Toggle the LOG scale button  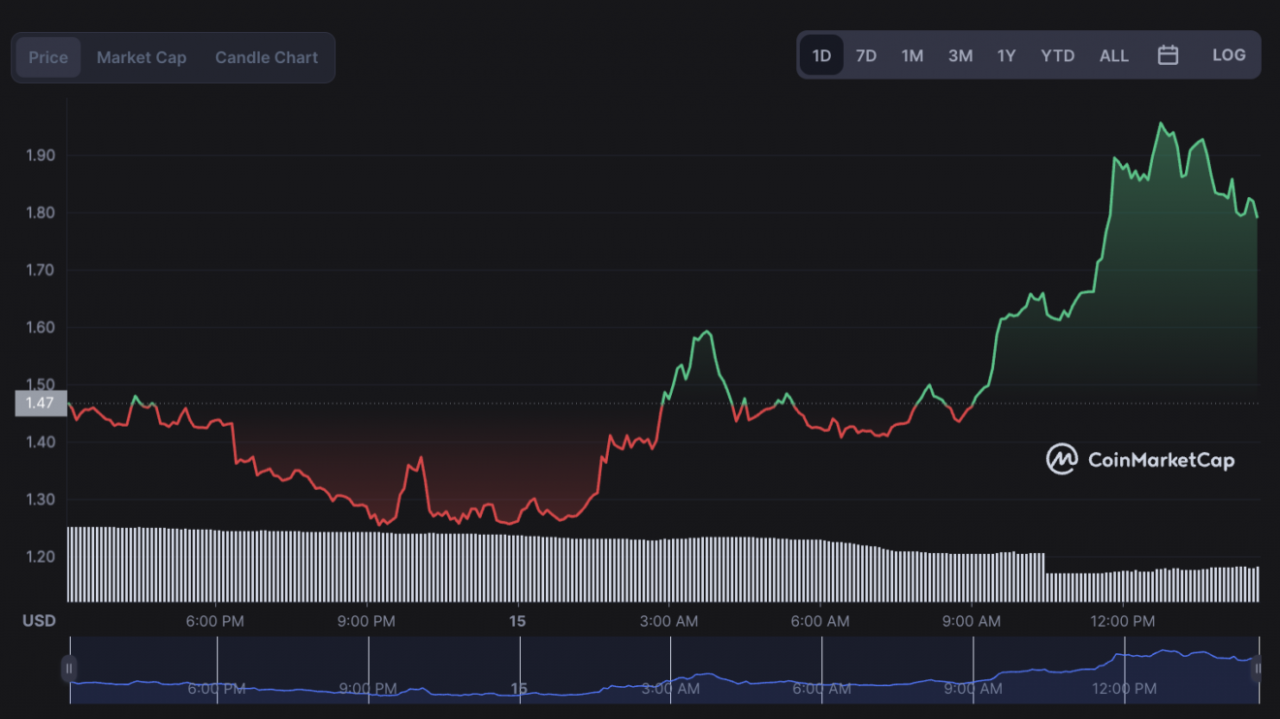click(x=1229, y=56)
